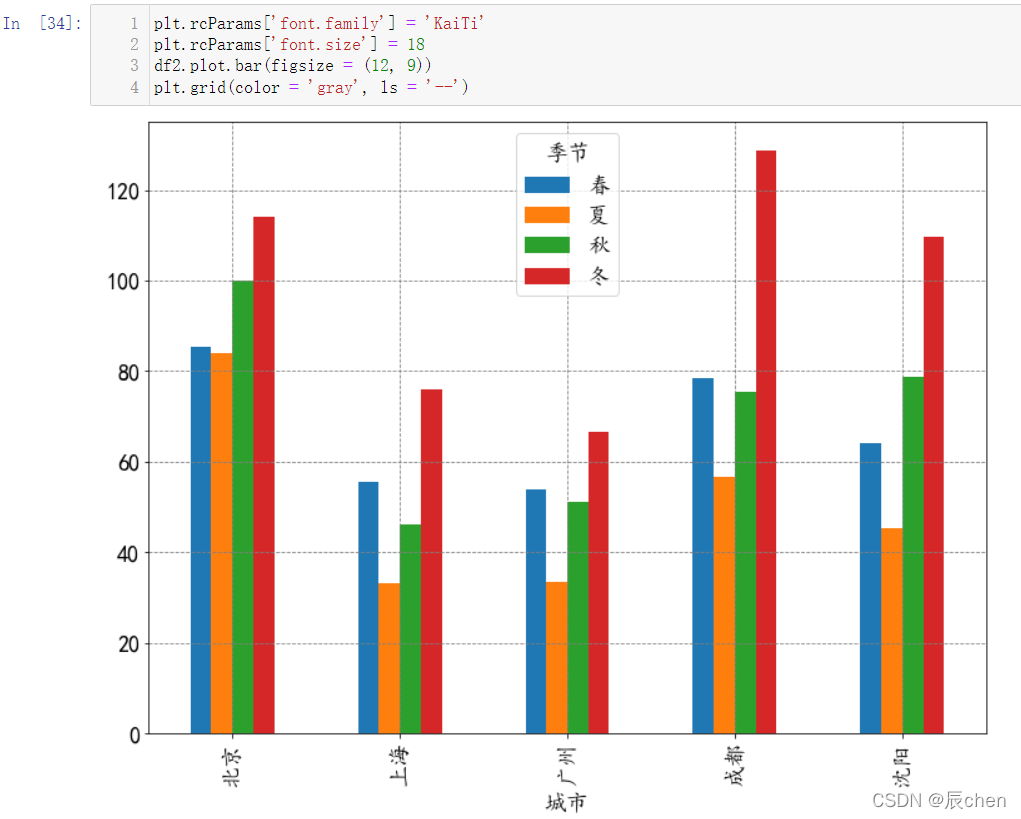Click the x-axis title 城市
This screenshot has height=819, width=1021.
click(x=566, y=803)
